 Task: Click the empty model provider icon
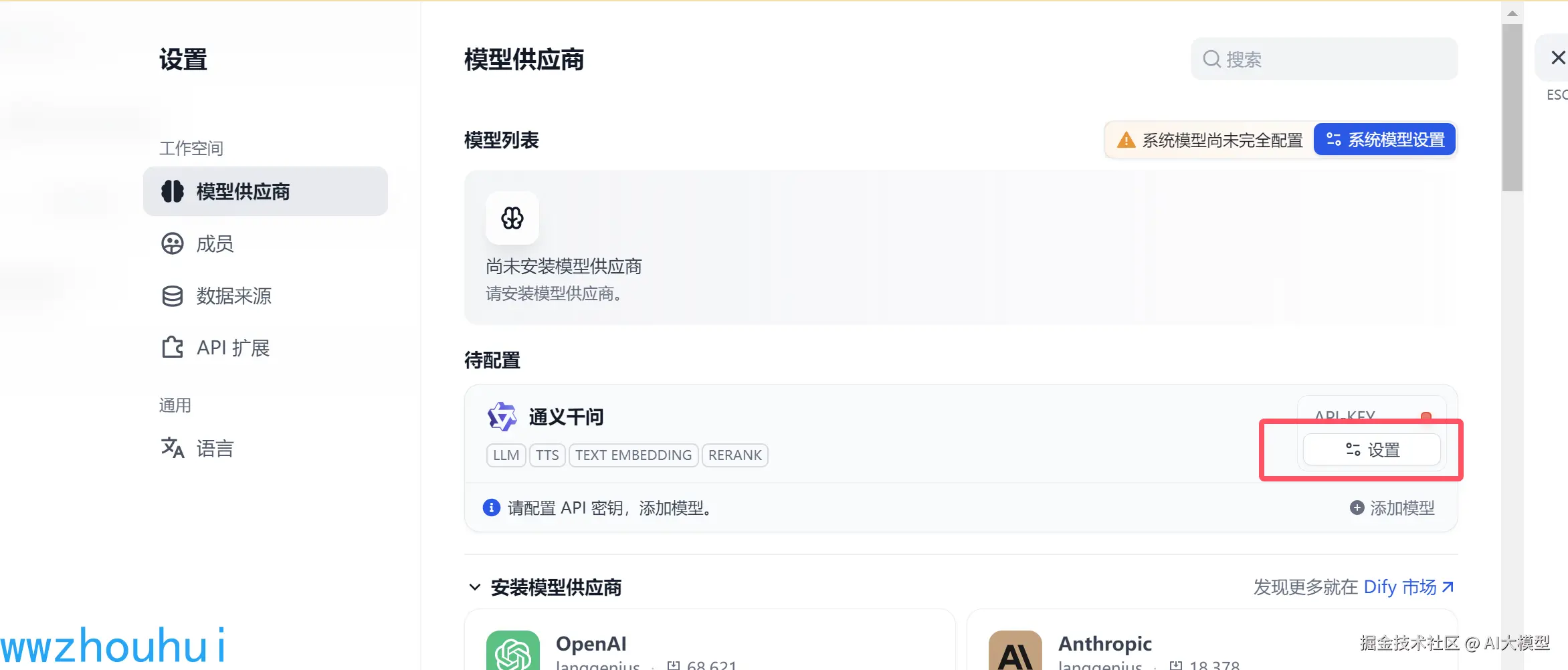[x=512, y=218]
